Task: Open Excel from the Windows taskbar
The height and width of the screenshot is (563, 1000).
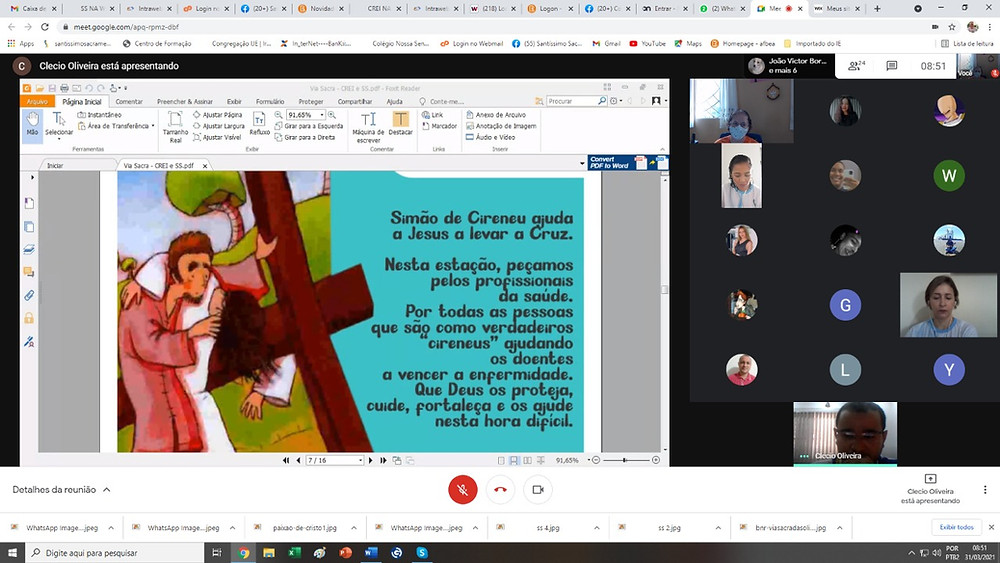Action: [294, 553]
